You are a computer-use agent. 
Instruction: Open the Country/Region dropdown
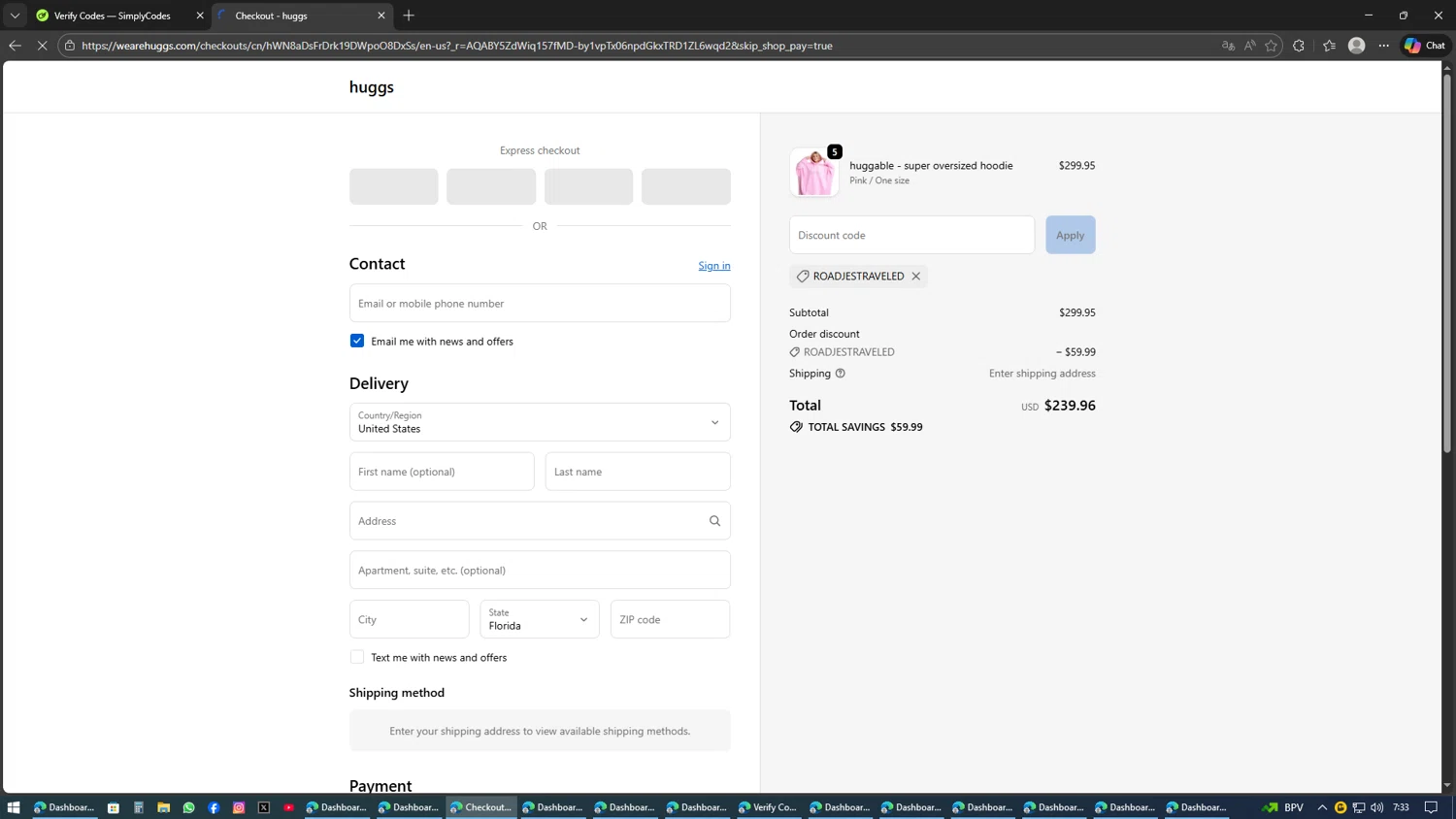click(540, 422)
